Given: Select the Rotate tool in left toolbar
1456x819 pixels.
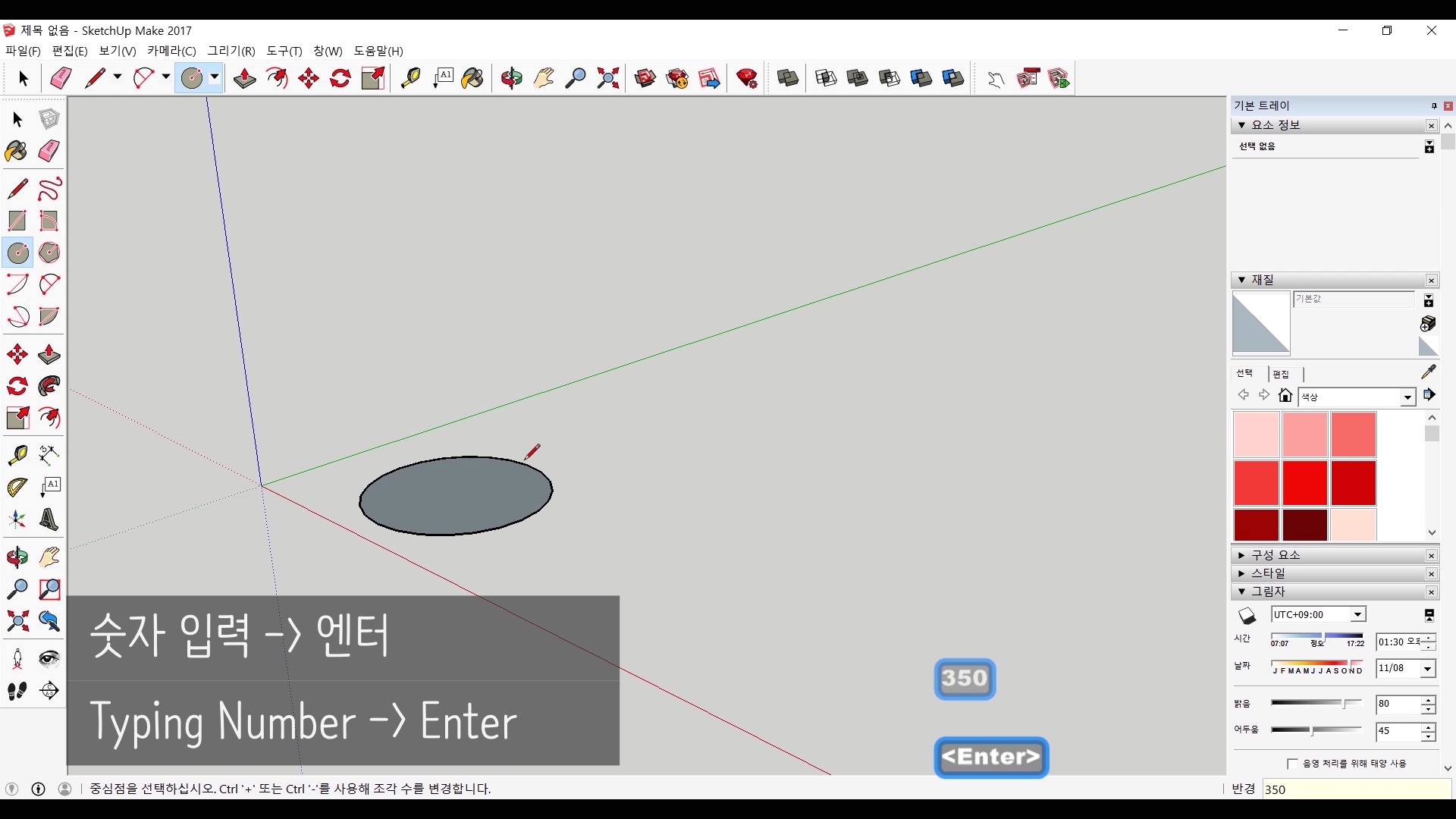Looking at the screenshot, I should (x=17, y=387).
